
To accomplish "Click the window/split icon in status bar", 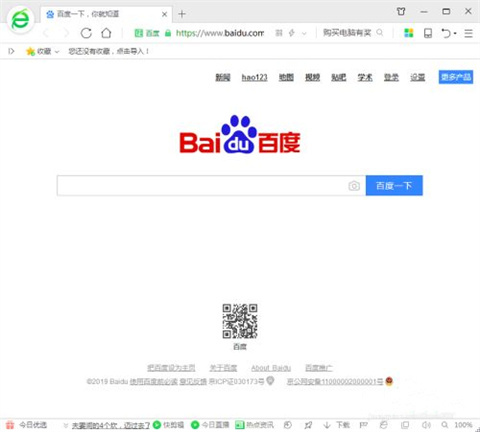I will coord(405,425).
